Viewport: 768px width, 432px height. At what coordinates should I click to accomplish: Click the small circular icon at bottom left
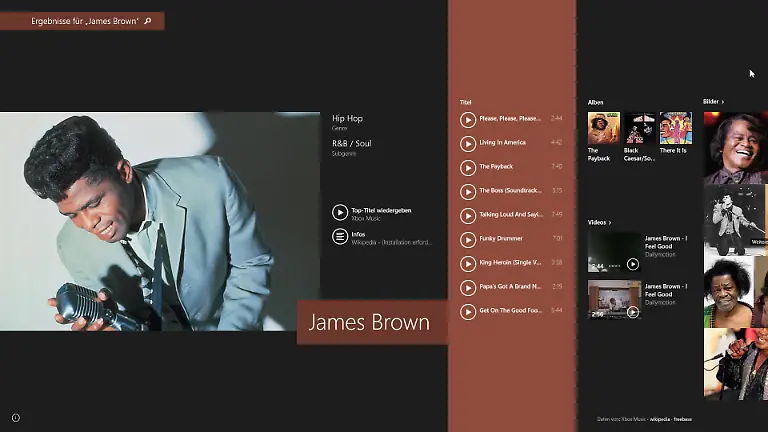point(16,417)
